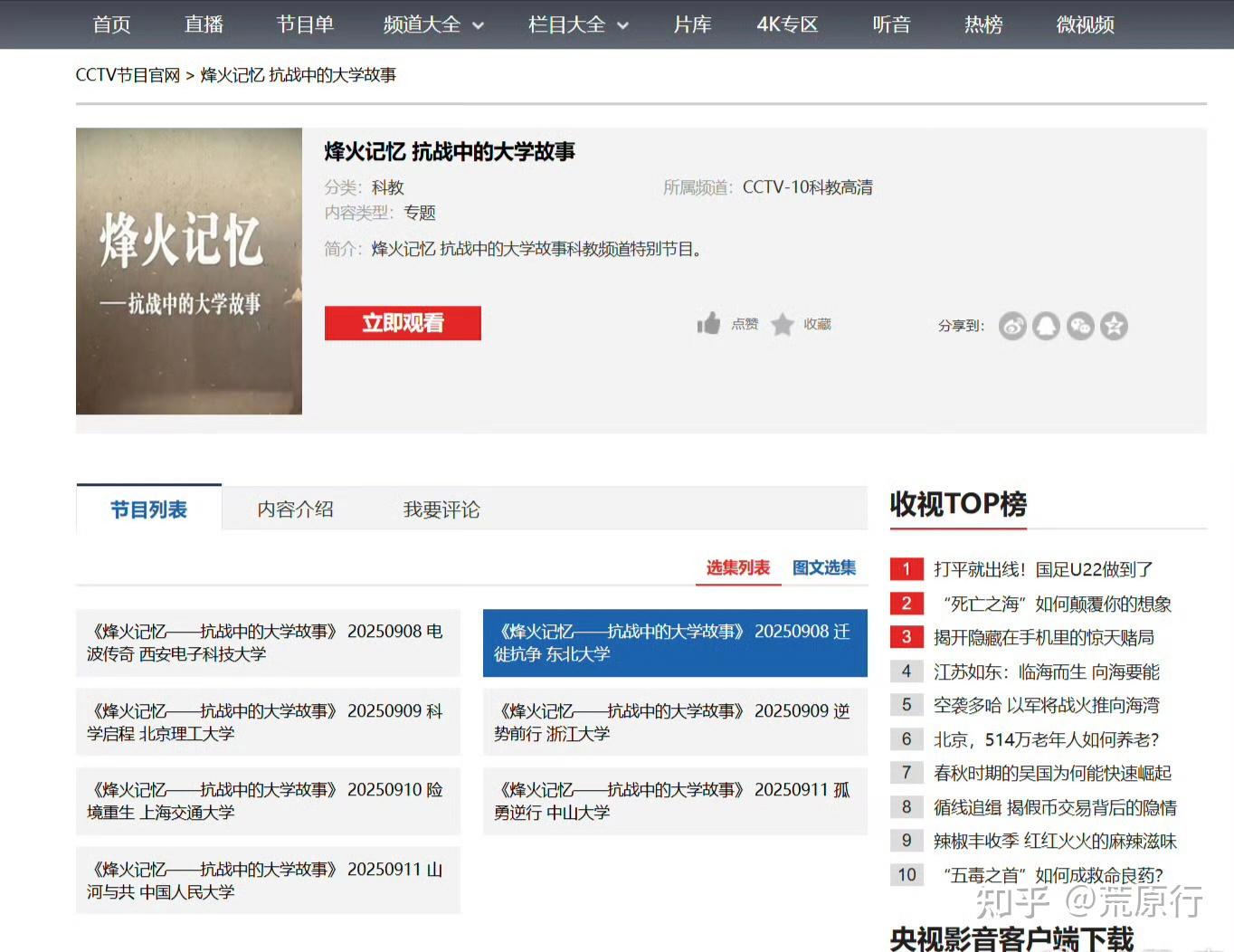Viewport: 1234px width, 952px height.
Task: Open episode 20250908 电波传奇 西安电子科技大学
Action: pyautogui.click(x=268, y=643)
